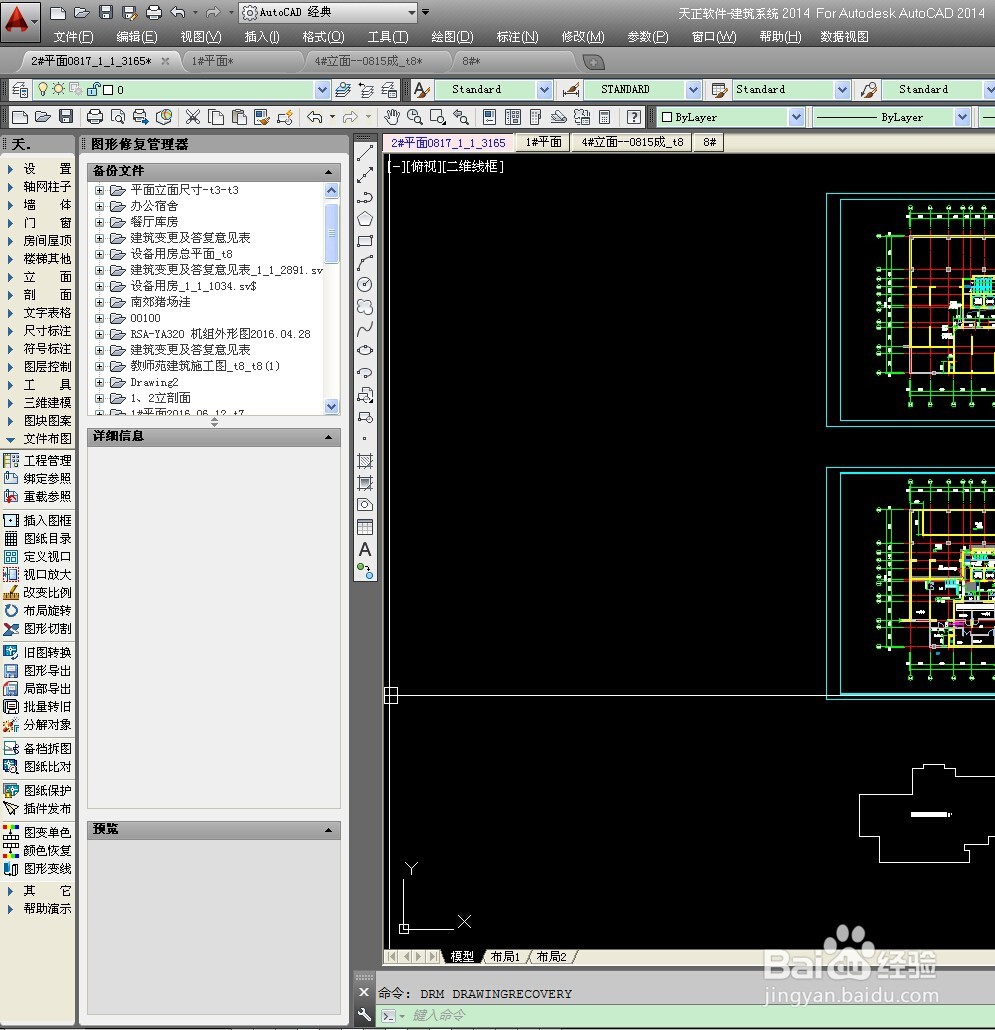
Task: Expand the 办公宿舍 backup folder
Action: point(100,206)
